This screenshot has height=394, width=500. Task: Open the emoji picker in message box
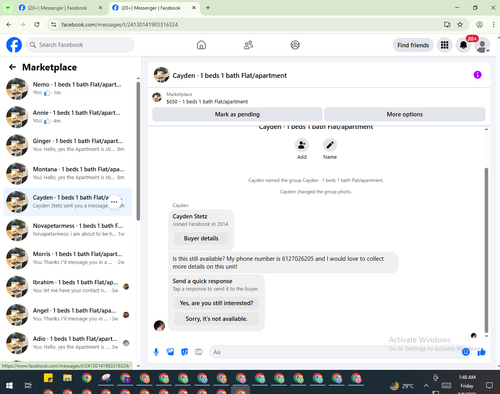pyautogui.click(x=466, y=352)
